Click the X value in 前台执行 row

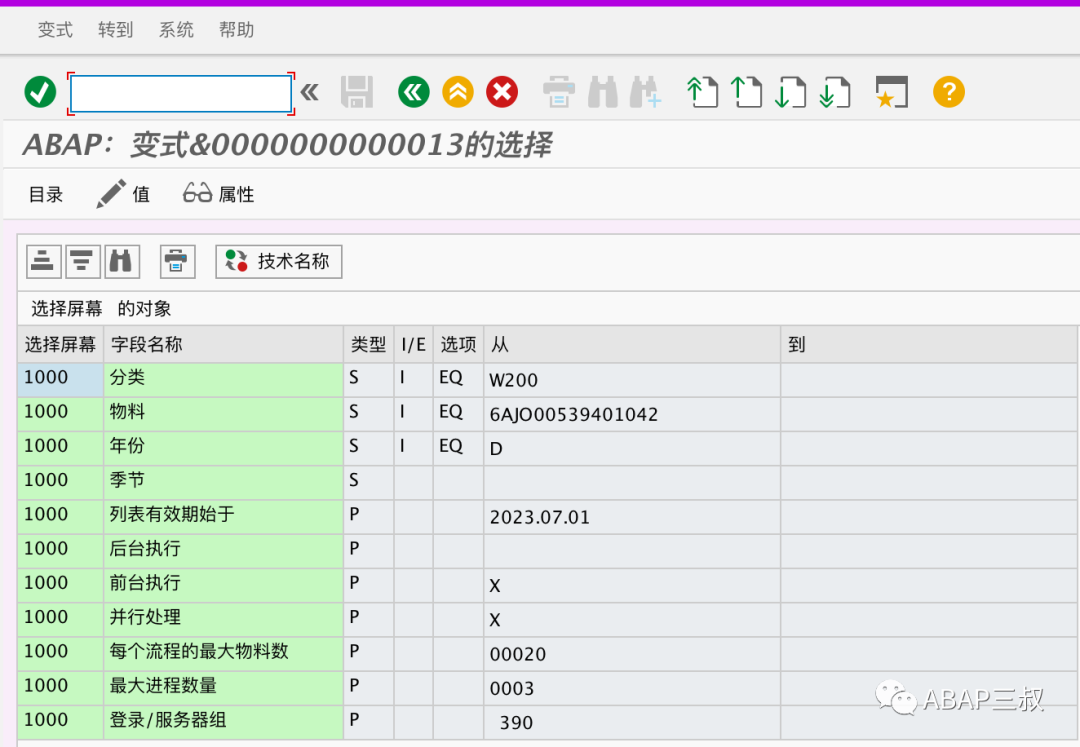pyautogui.click(x=495, y=586)
